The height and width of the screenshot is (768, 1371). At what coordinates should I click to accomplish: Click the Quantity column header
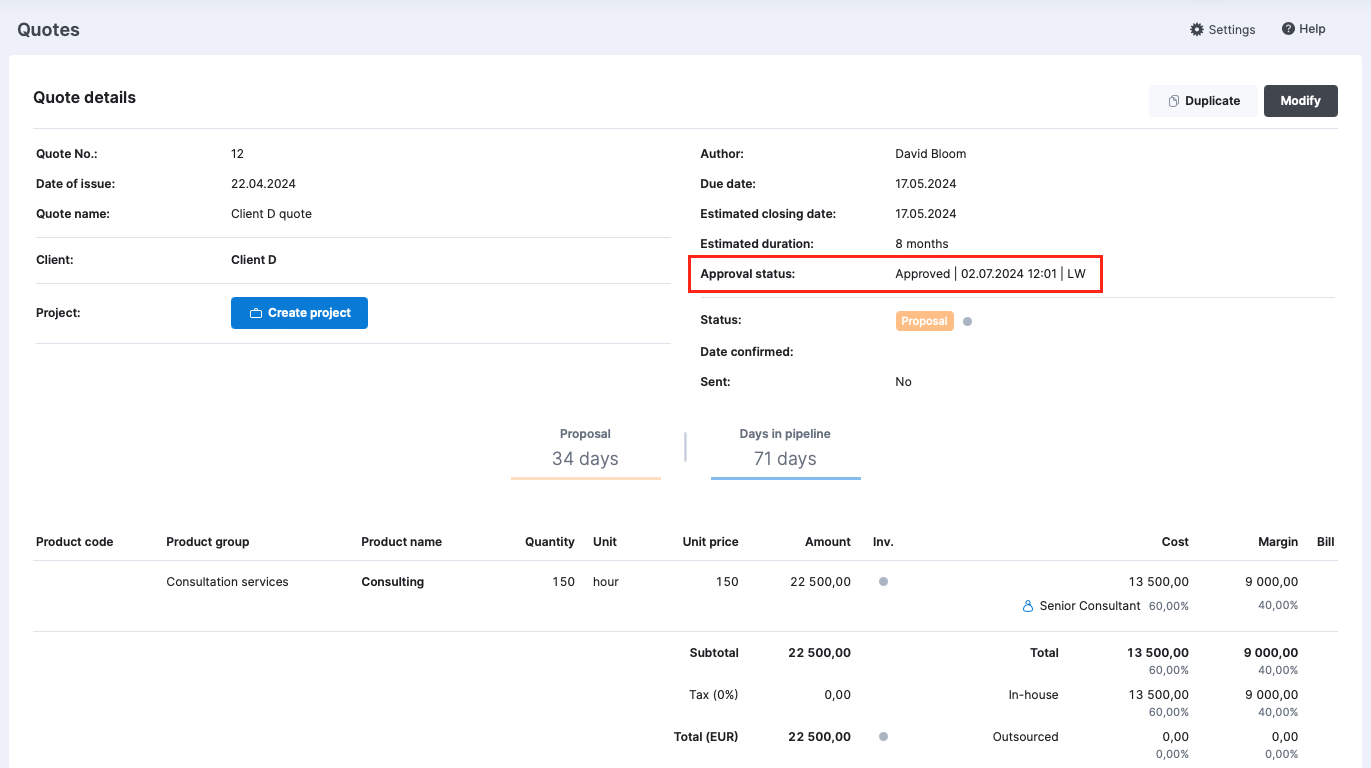[550, 542]
